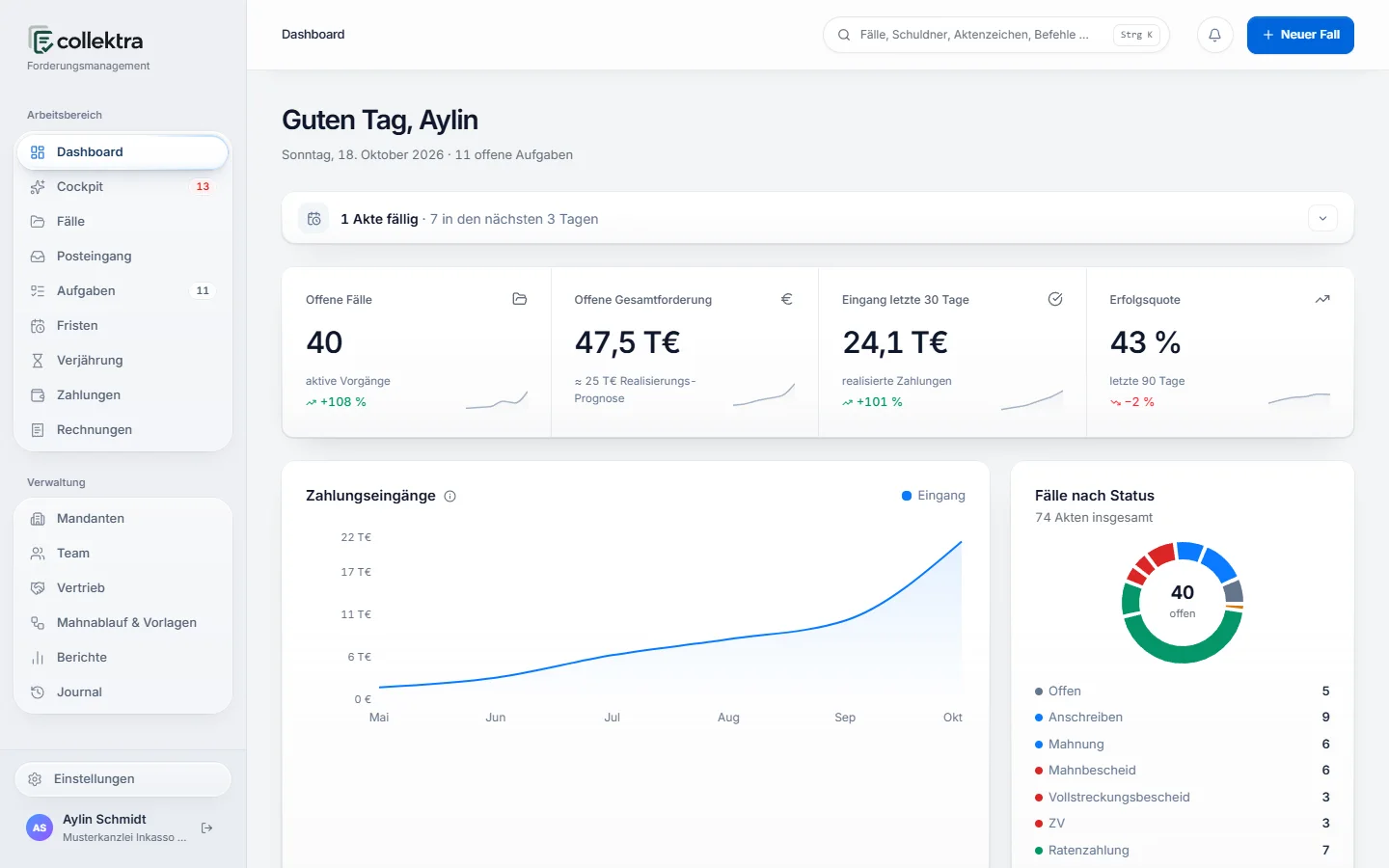Click the Offene Fälle value 40
Screen dimensions: 1389x868
click(x=324, y=342)
